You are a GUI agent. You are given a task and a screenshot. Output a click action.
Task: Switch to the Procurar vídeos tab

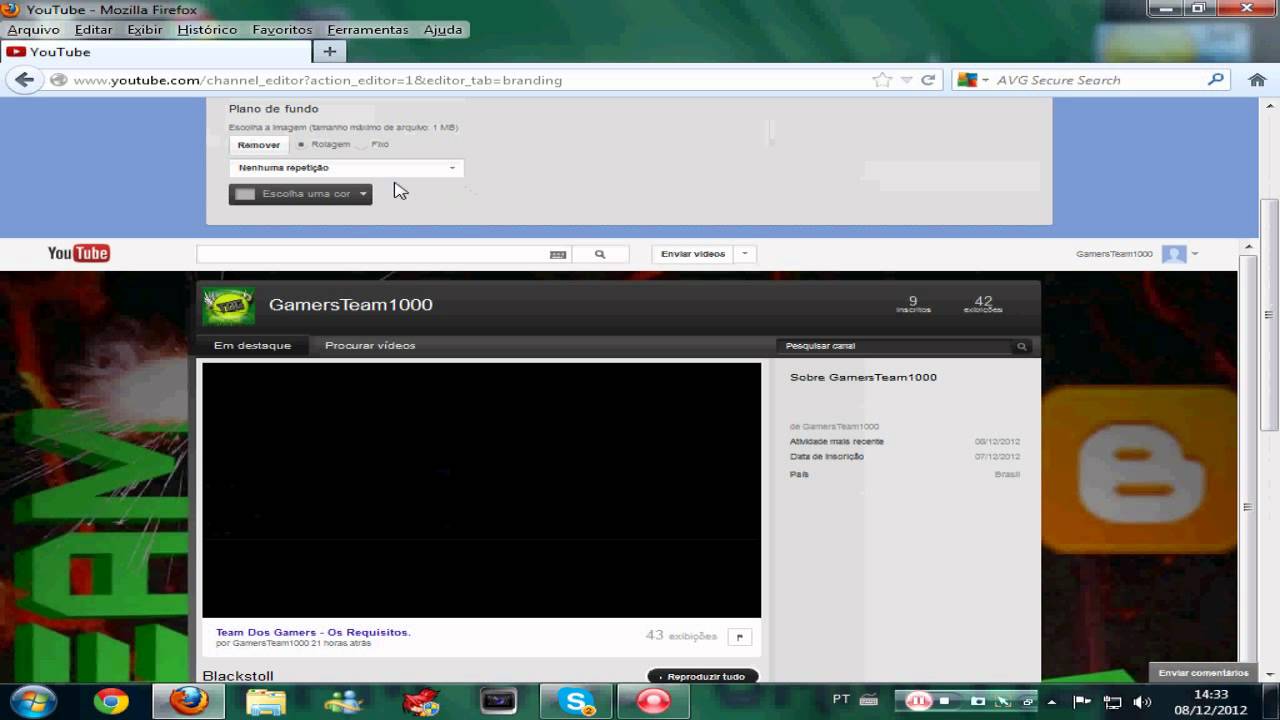370,346
